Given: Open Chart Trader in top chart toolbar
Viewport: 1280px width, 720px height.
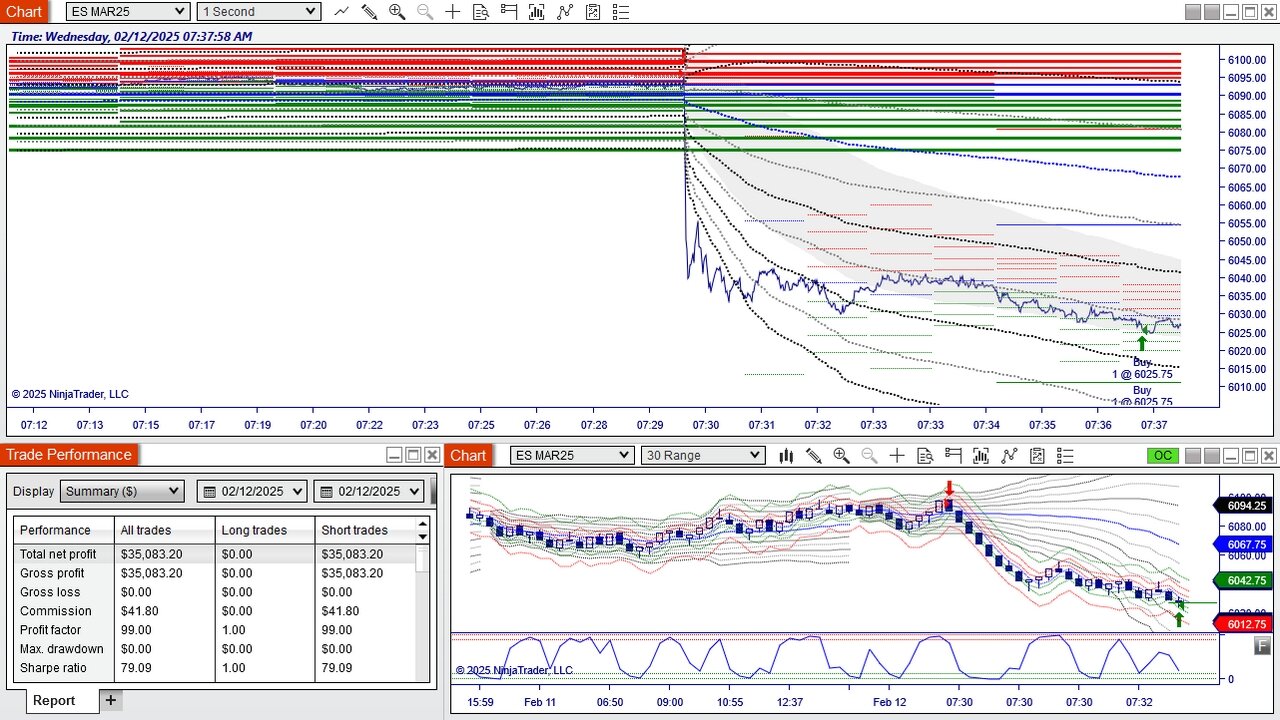Looking at the screenshot, I should tap(509, 12).
